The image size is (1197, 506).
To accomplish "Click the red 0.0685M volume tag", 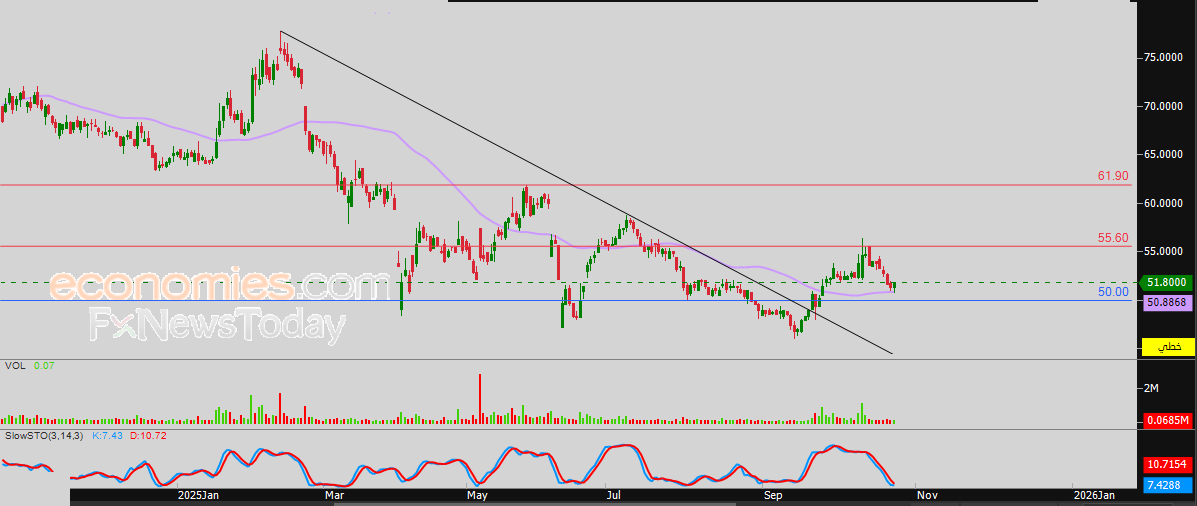I will [1167, 420].
